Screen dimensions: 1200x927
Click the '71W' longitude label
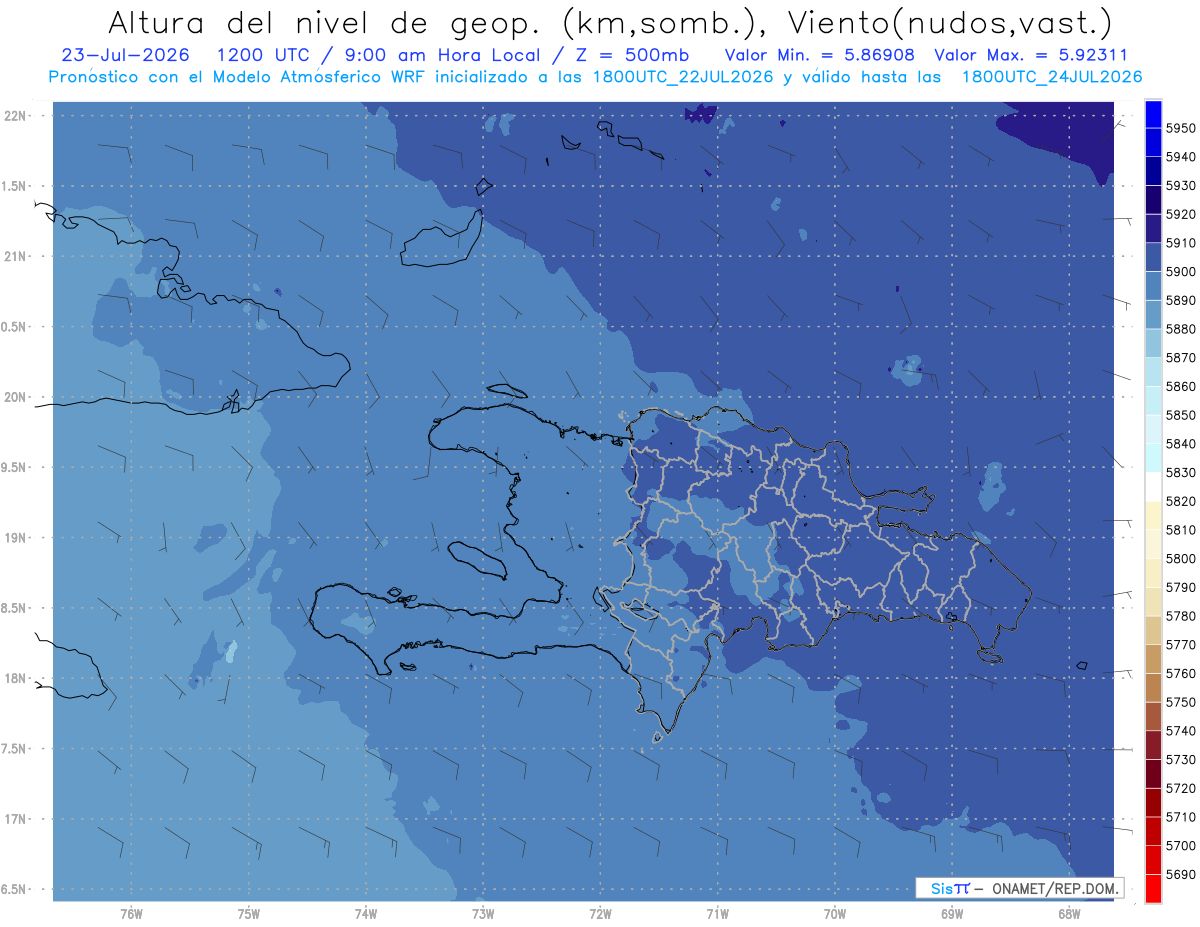click(717, 914)
